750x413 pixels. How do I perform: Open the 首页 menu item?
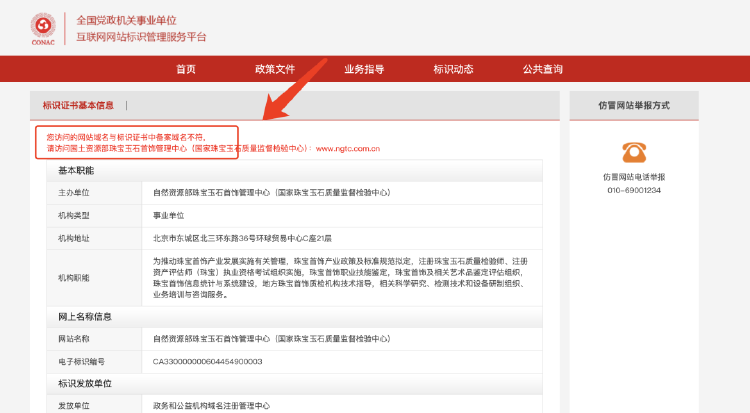point(186,69)
